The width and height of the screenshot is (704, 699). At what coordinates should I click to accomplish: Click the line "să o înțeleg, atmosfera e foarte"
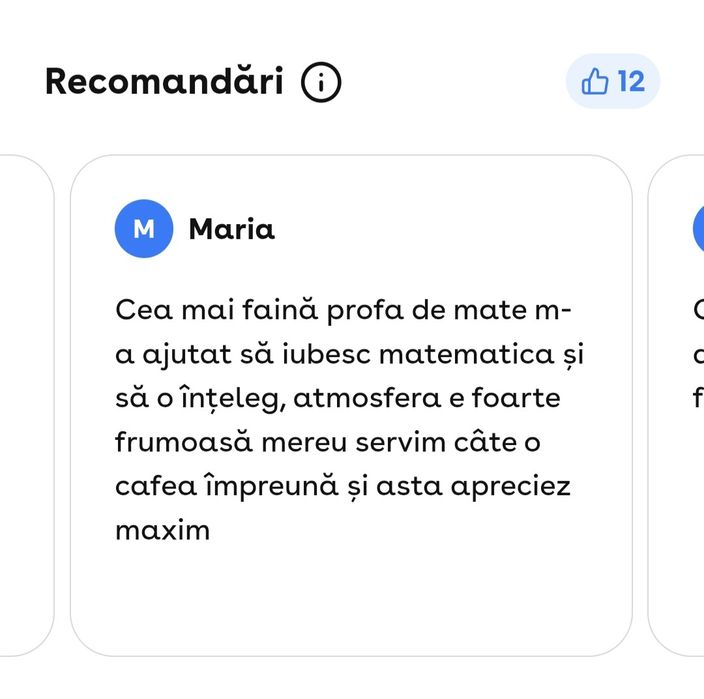[x=338, y=398]
